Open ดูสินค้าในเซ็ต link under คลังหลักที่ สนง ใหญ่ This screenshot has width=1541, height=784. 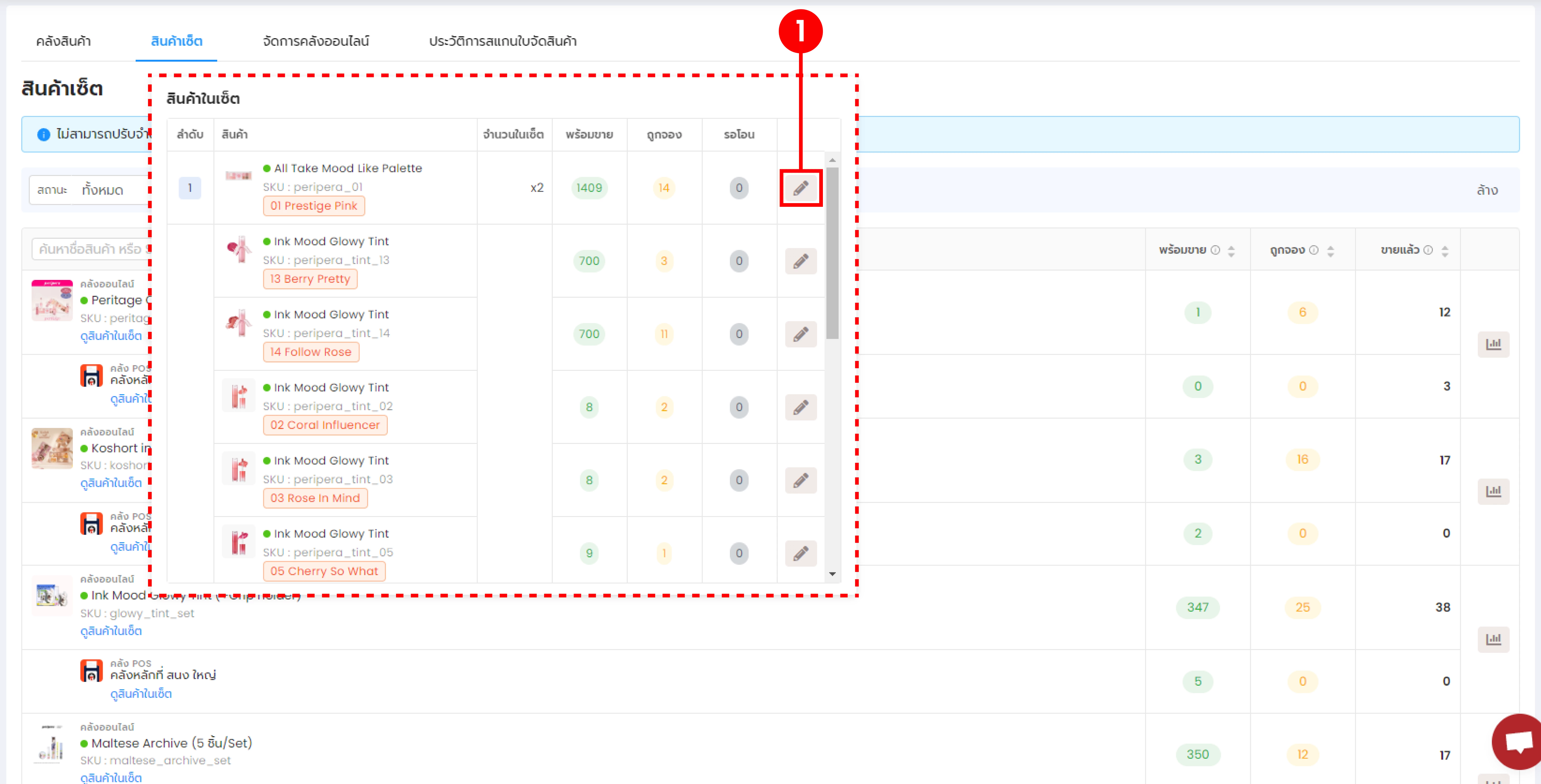point(141,694)
